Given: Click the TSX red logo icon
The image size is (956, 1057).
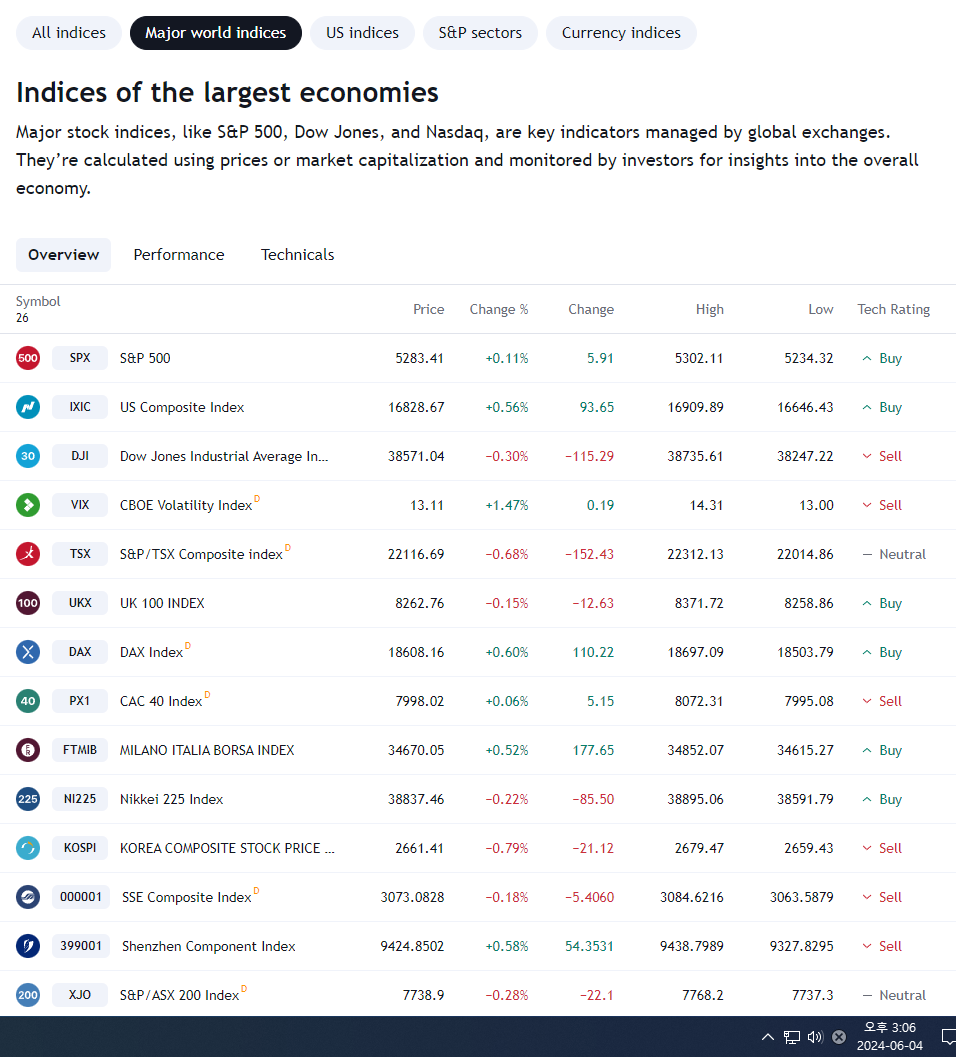Looking at the screenshot, I should [28, 554].
